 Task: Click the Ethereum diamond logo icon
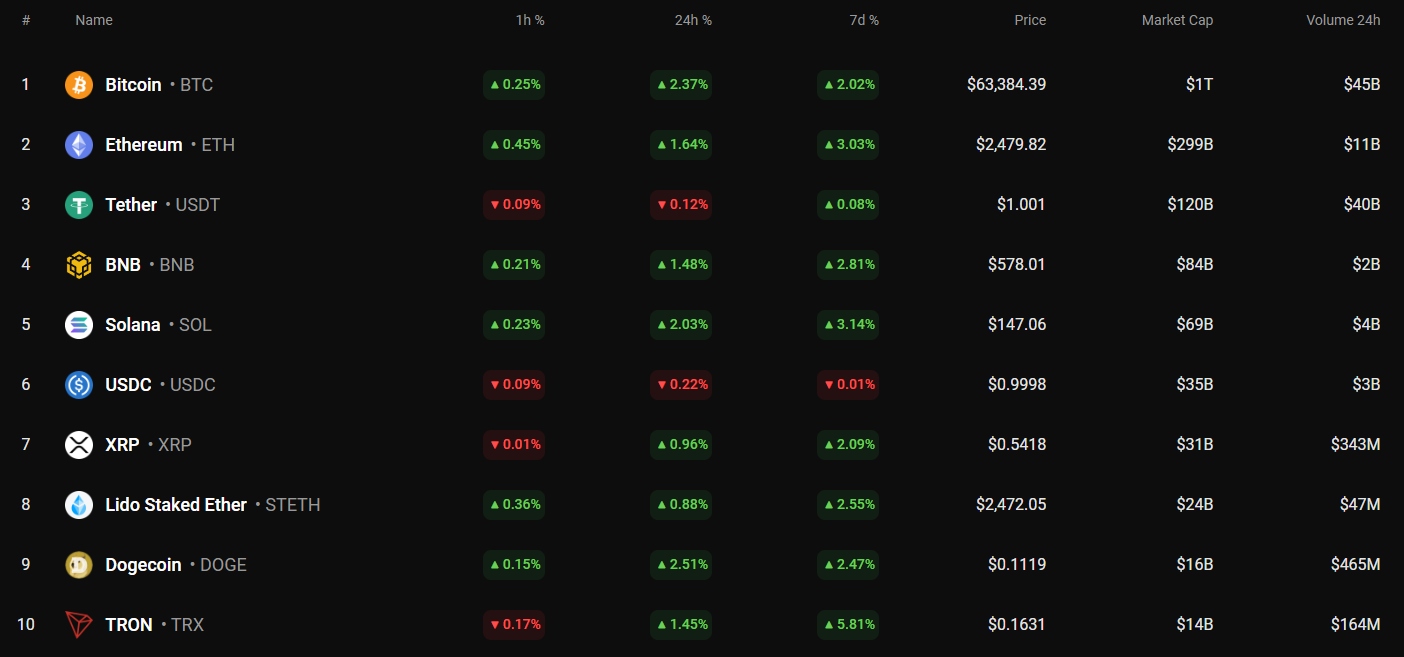click(x=79, y=145)
